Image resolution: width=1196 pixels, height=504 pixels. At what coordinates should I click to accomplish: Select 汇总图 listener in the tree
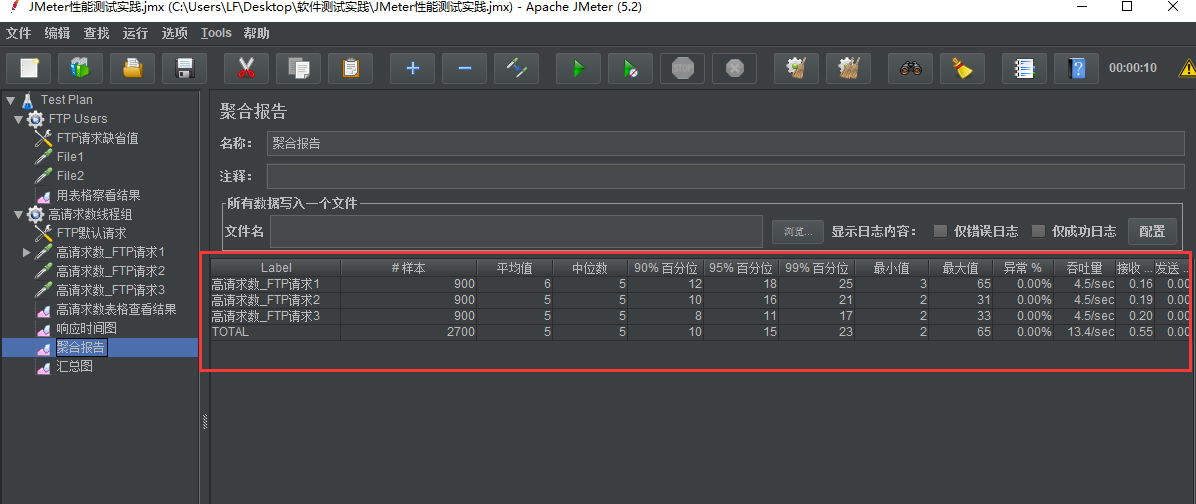75,367
